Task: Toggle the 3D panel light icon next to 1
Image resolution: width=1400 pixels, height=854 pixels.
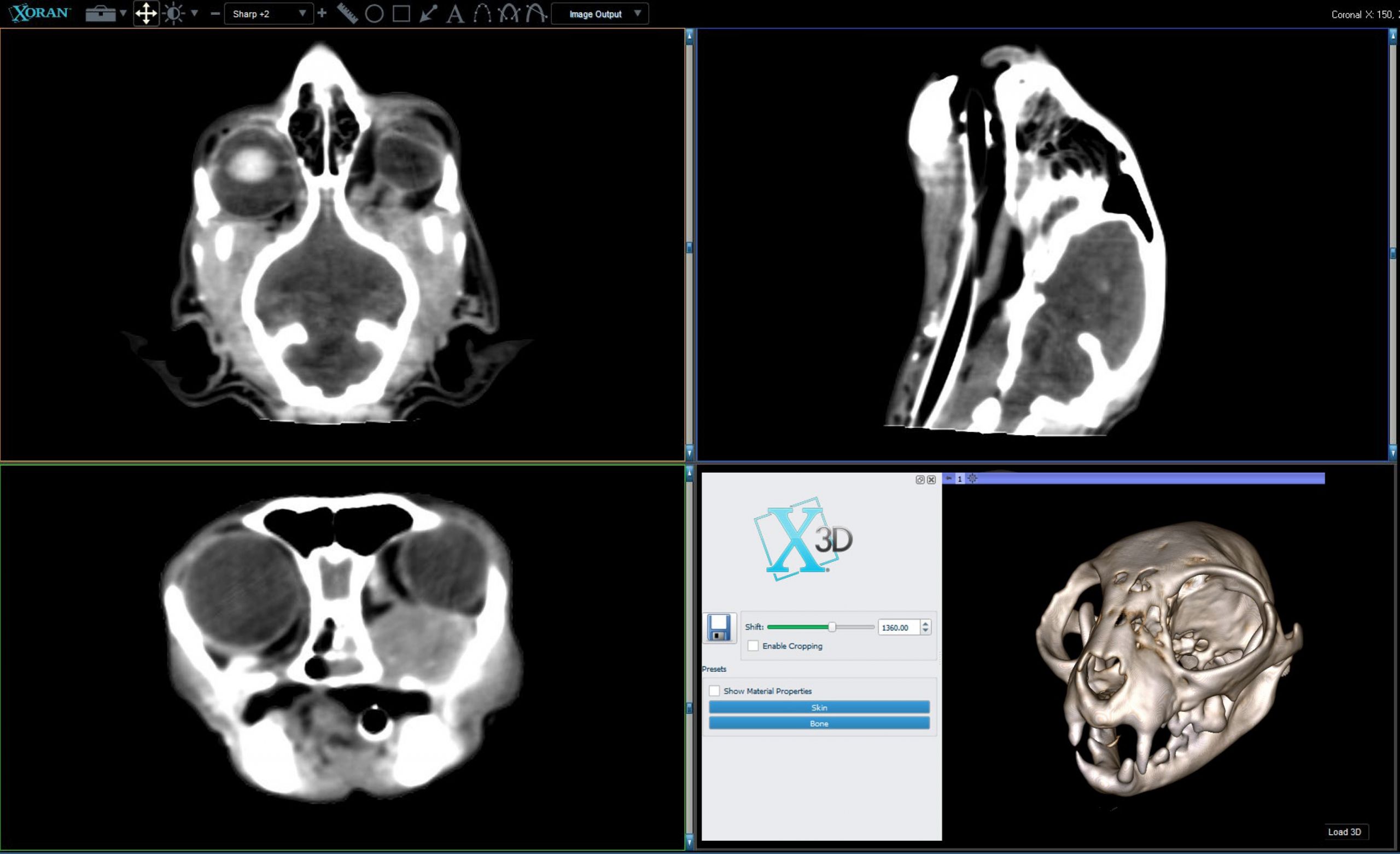Action: [x=973, y=479]
